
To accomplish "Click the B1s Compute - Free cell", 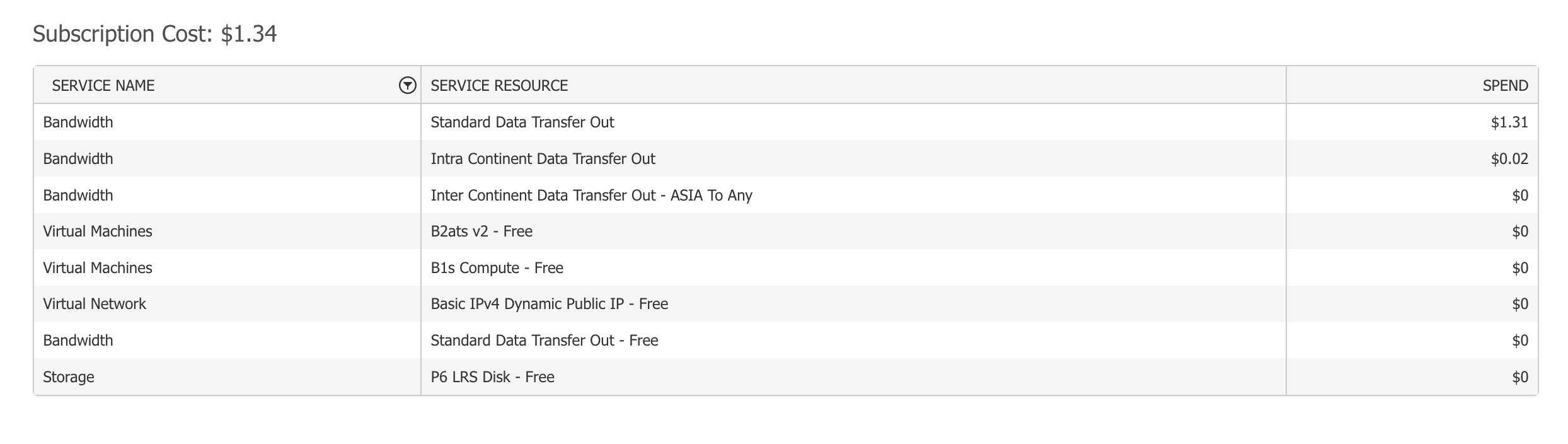I will pos(497,268).
